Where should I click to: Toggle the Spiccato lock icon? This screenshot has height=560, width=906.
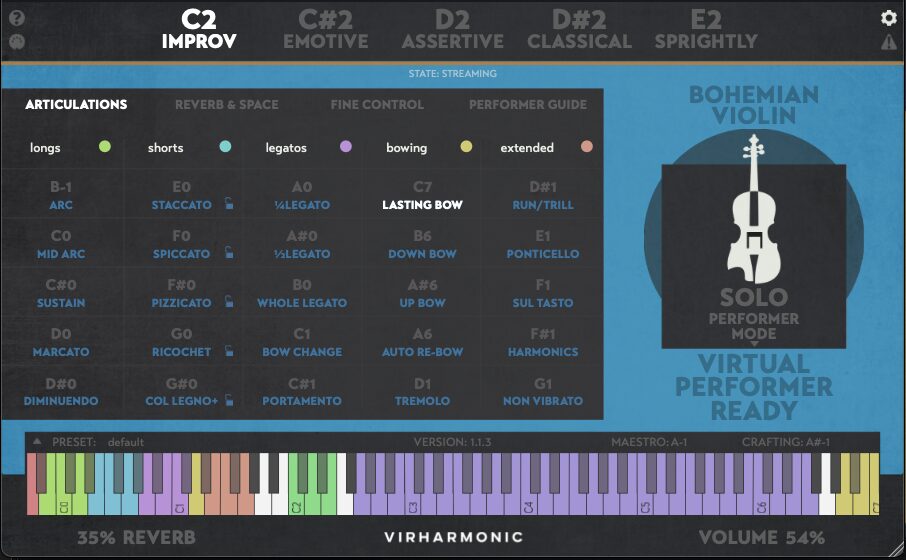click(229, 254)
